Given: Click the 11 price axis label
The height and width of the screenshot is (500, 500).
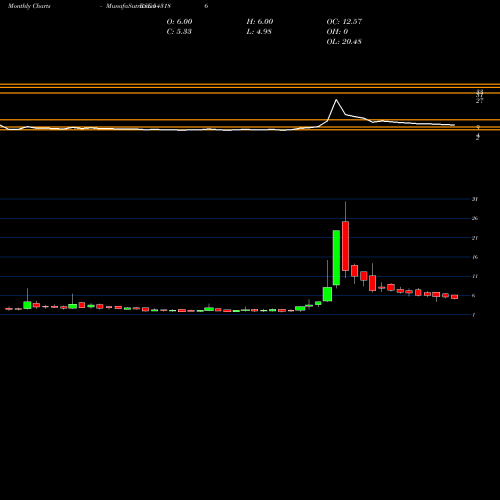Looking at the screenshot, I should pos(475,276).
